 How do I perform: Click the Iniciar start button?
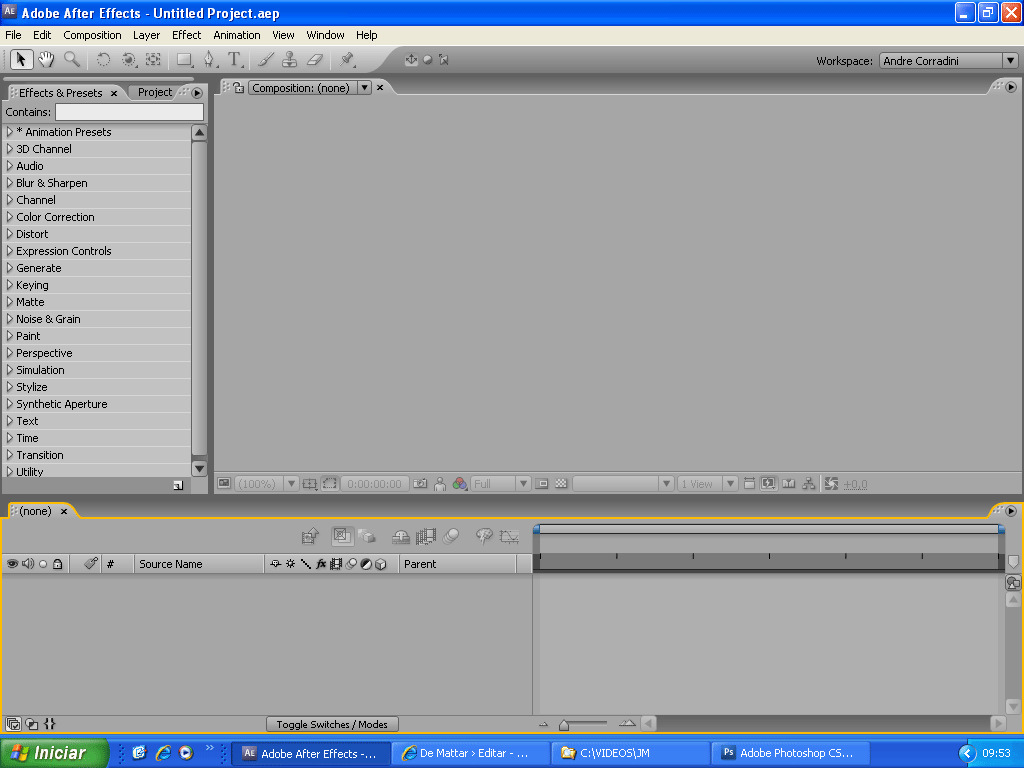54,753
